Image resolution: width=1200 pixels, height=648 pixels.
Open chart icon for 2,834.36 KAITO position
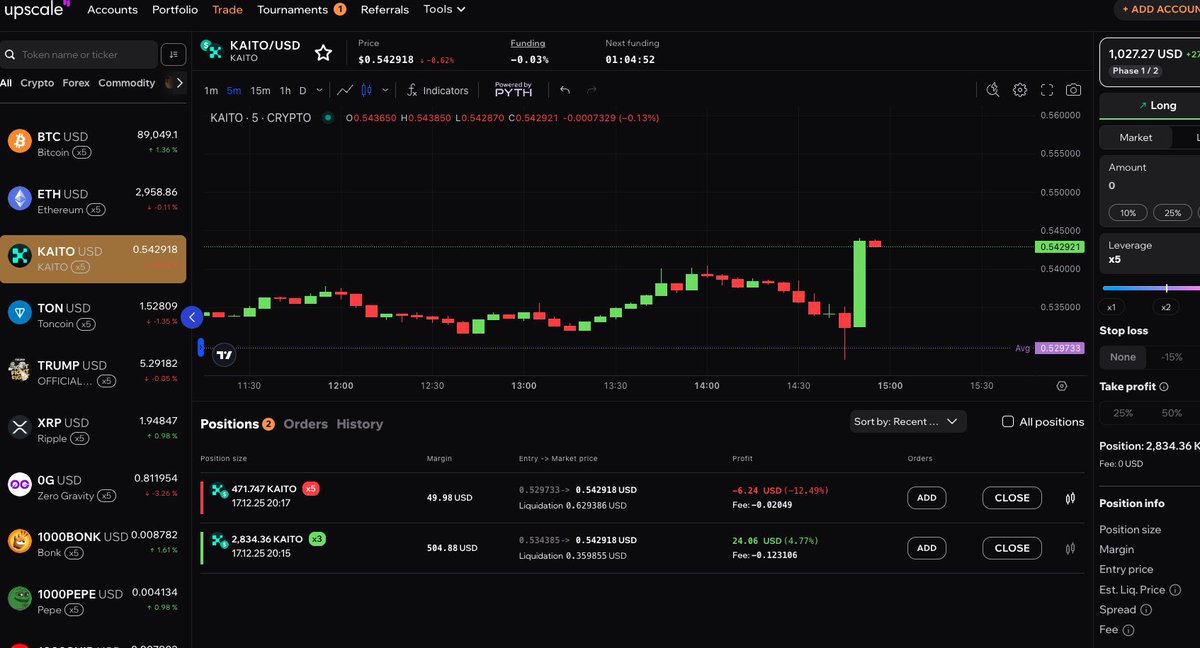[x=1070, y=548]
